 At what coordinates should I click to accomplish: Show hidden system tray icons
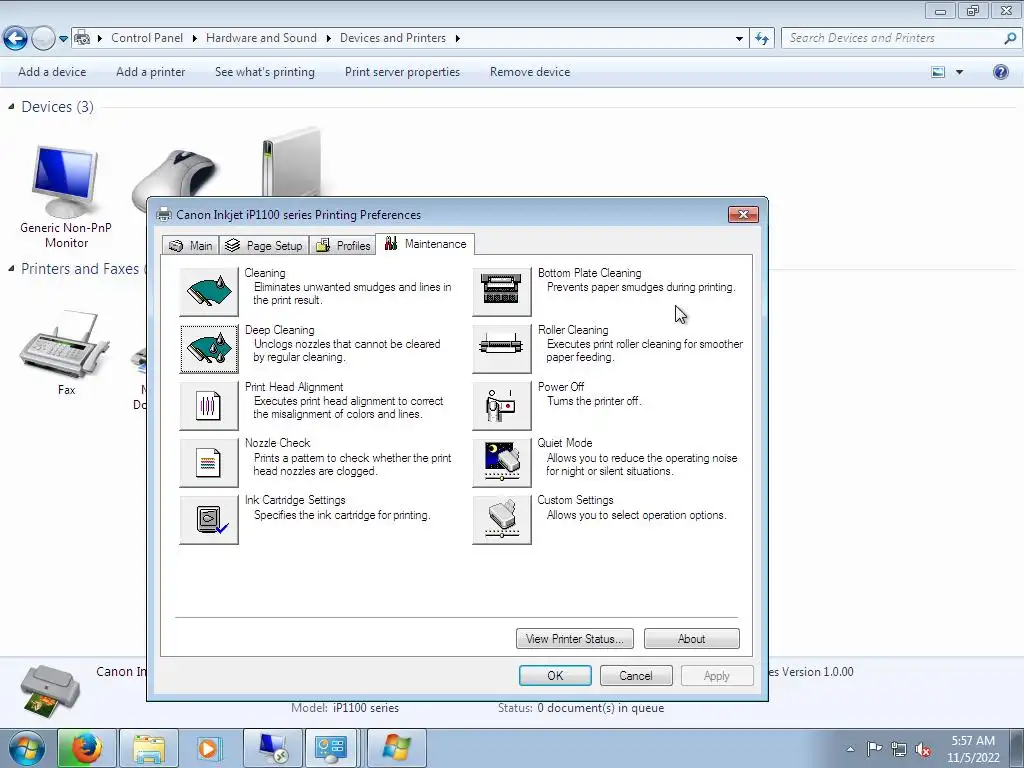click(x=850, y=749)
